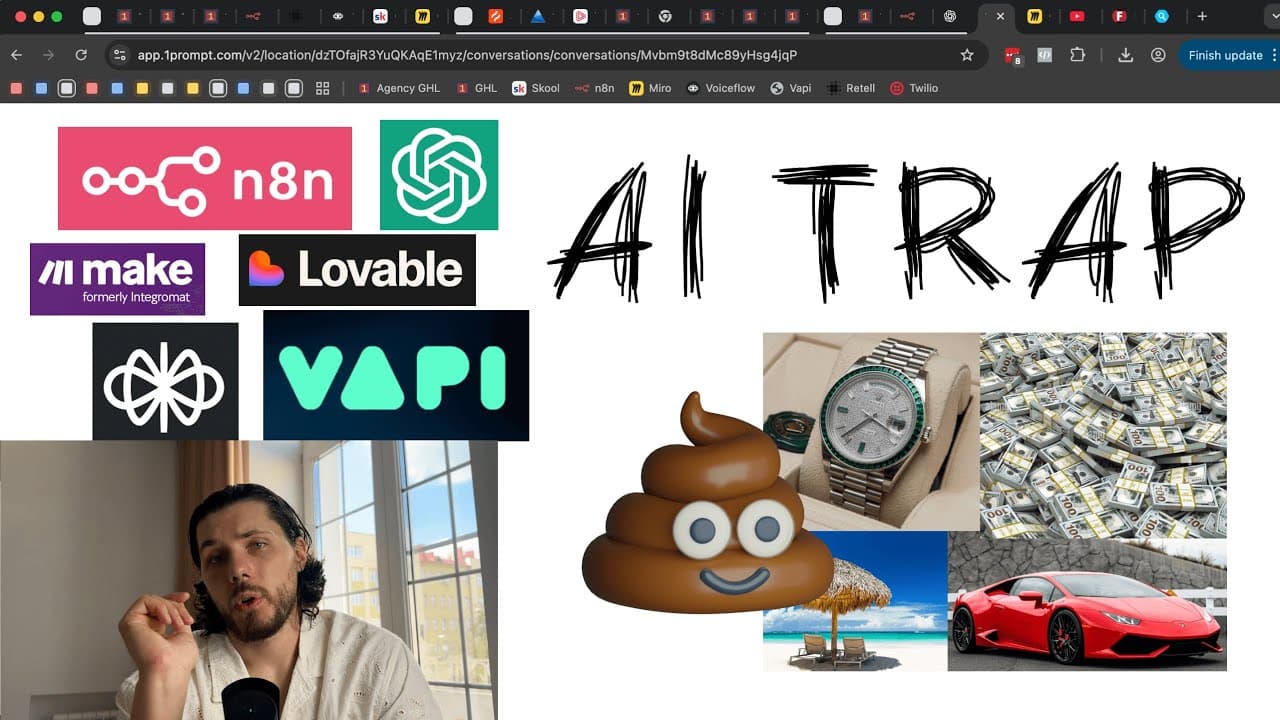
Task: Click the pink n8n logo image
Action: [205, 178]
